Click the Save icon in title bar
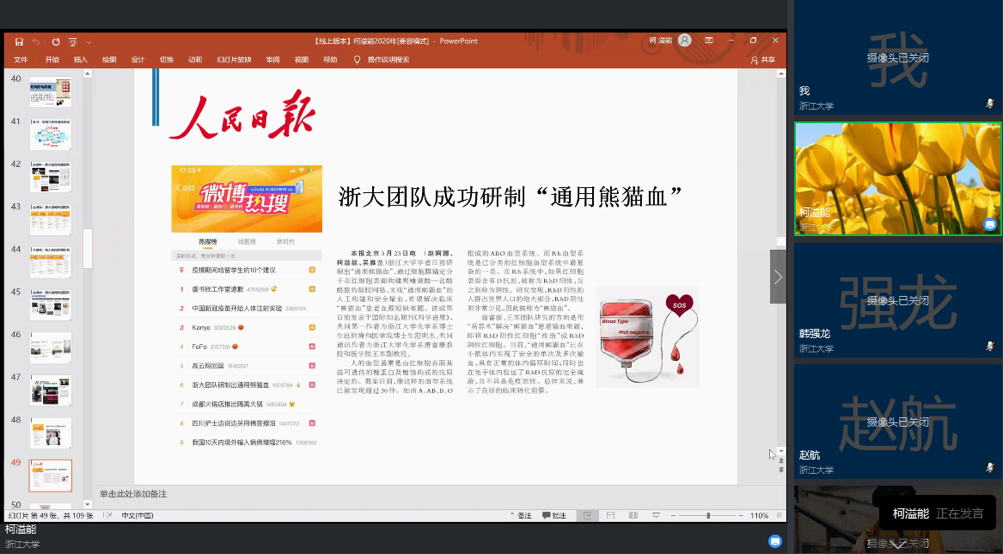The width and height of the screenshot is (1003, 554). click(x=18, y=42)
